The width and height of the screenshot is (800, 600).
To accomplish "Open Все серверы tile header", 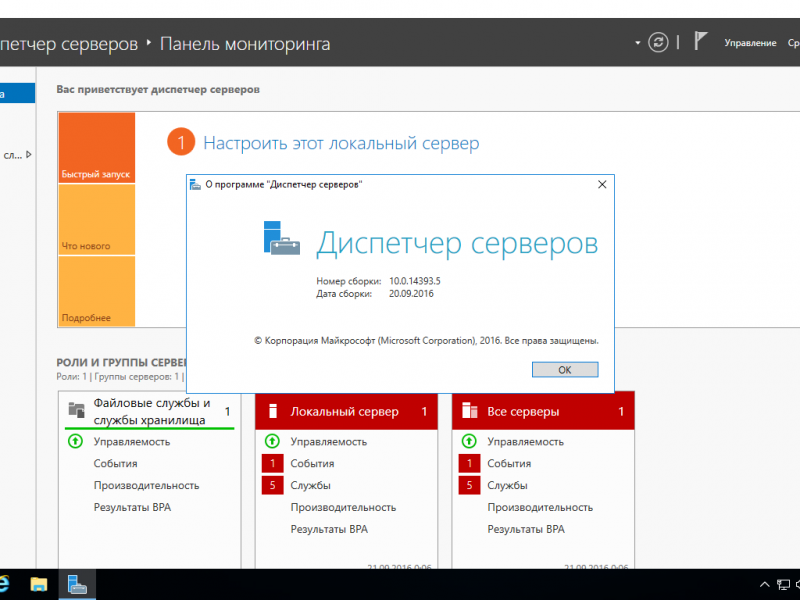I will point(543,411).
